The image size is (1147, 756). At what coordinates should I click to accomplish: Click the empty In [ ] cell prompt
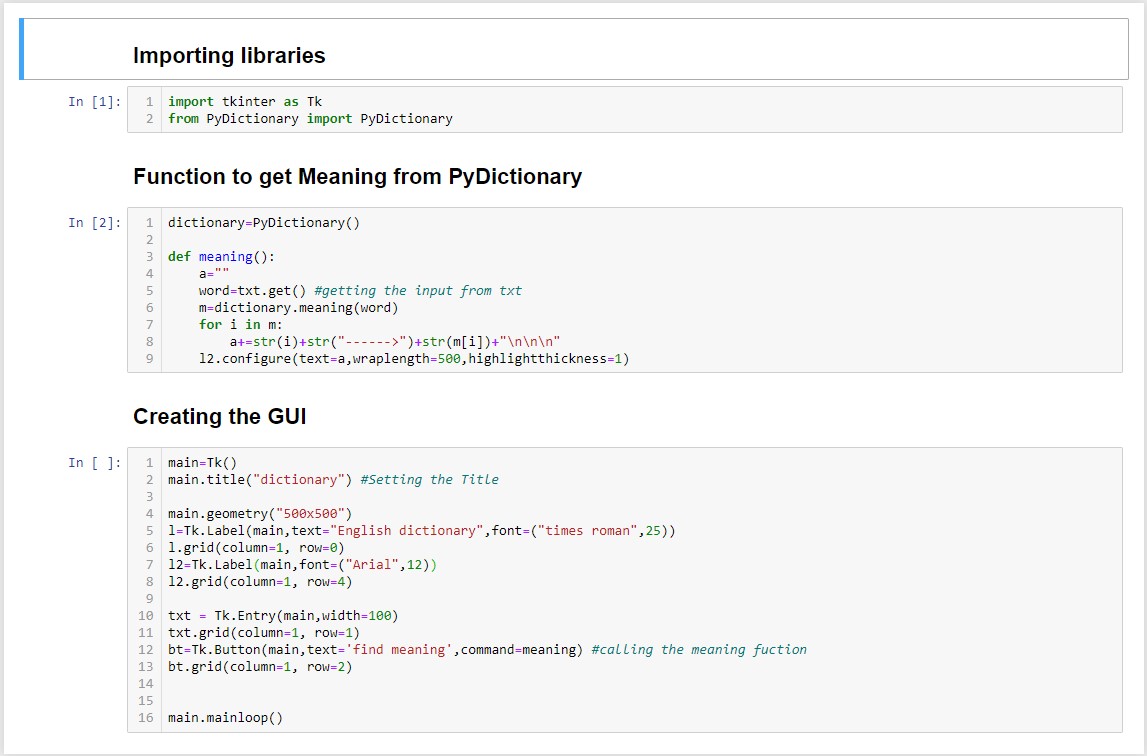(x=94, y=463)
